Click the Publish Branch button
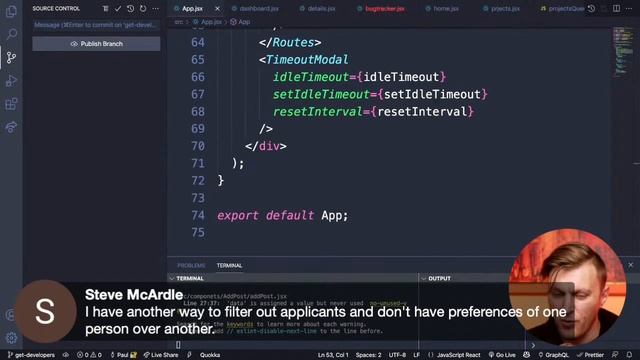This screenshot has width=640, height=360. [x=96, y=44]
